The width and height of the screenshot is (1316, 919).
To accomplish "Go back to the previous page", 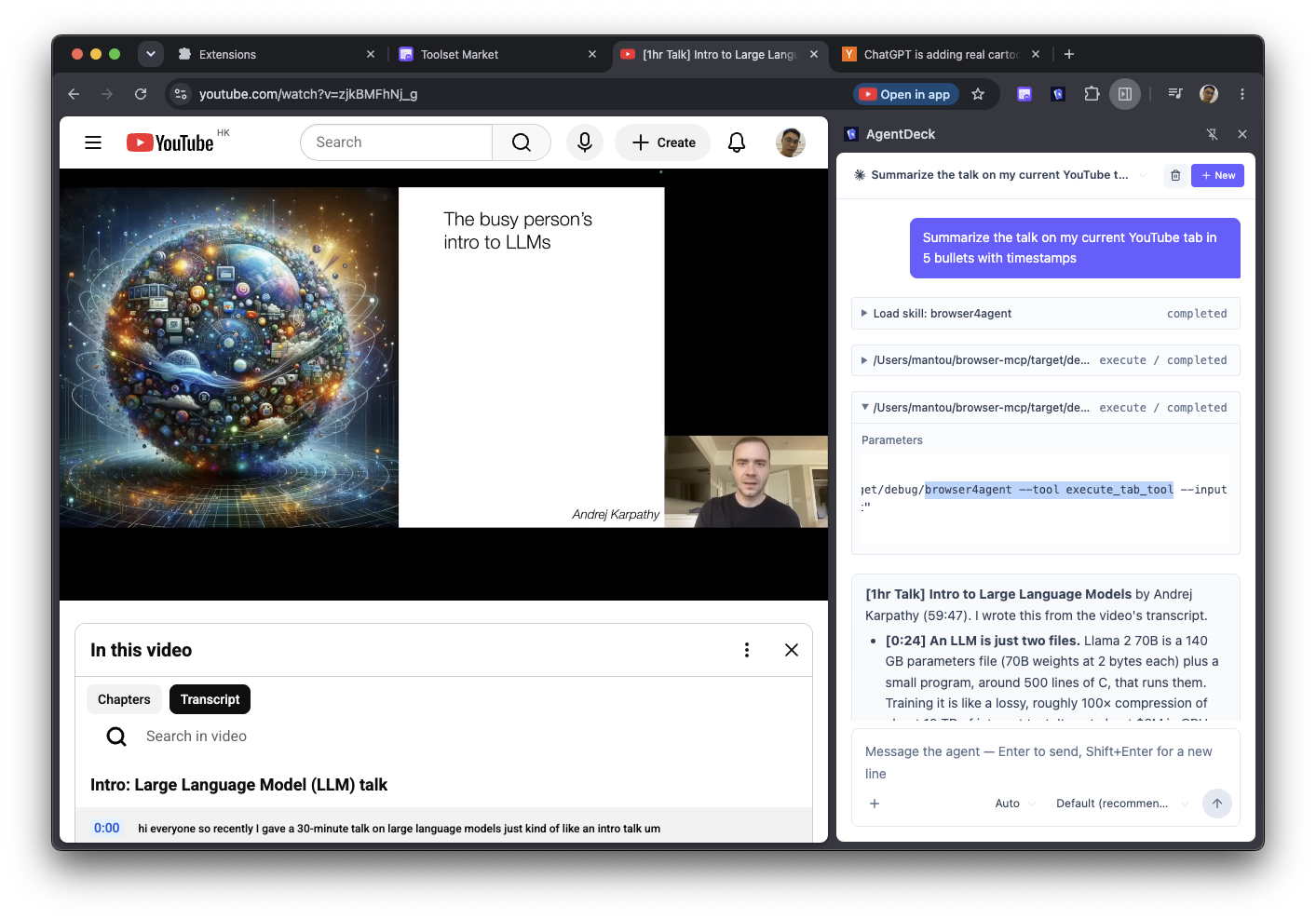I will (74, 94).
